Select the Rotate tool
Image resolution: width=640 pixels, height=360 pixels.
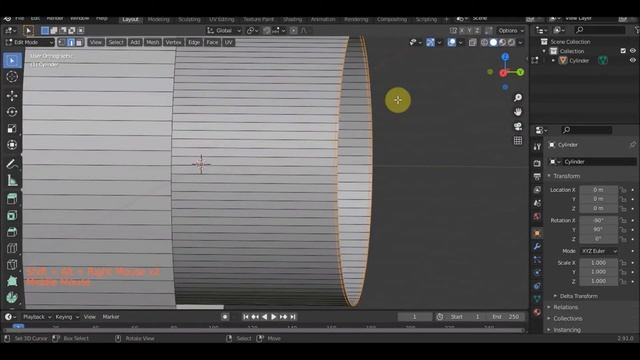tap(12, 112)
